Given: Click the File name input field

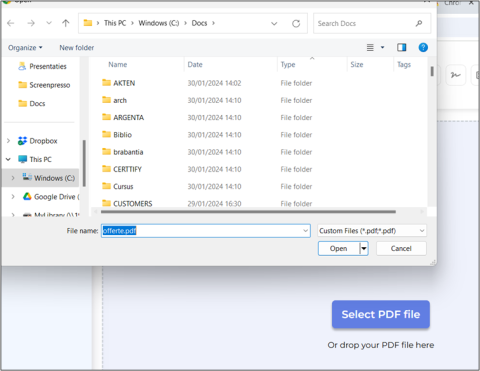Looking at the screenshot, I should pos(206,231).
